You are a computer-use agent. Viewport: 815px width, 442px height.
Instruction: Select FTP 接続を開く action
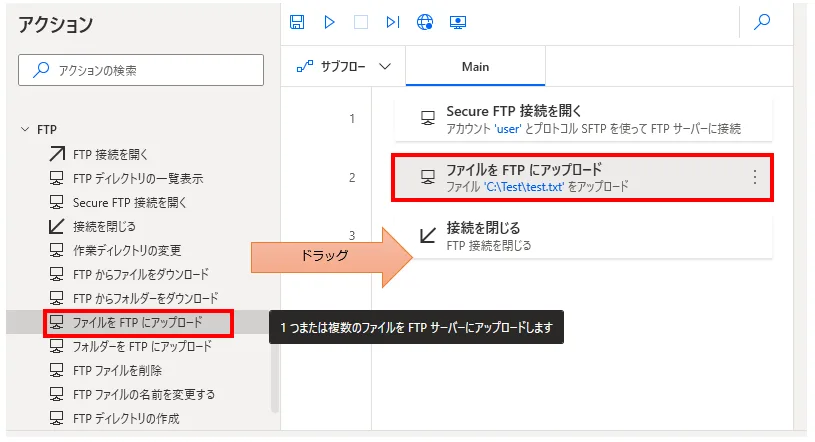tap(110, 154)
